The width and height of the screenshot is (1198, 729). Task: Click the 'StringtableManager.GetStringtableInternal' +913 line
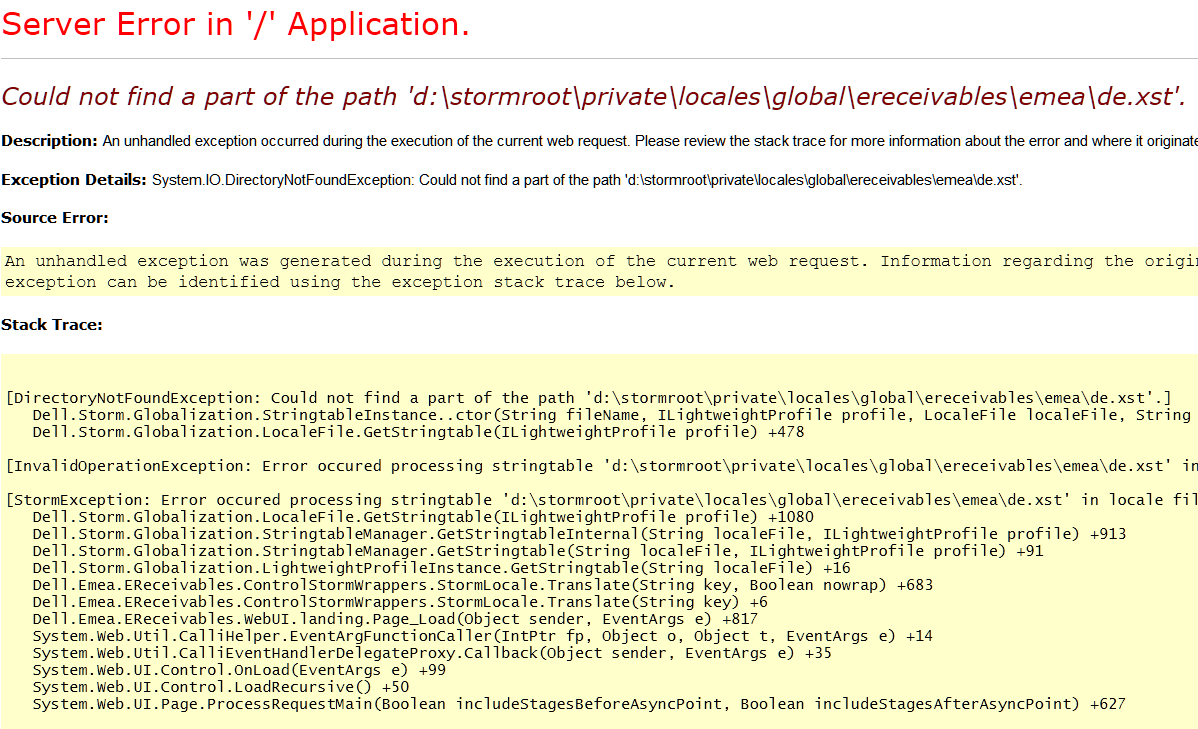tap(579, 534)
